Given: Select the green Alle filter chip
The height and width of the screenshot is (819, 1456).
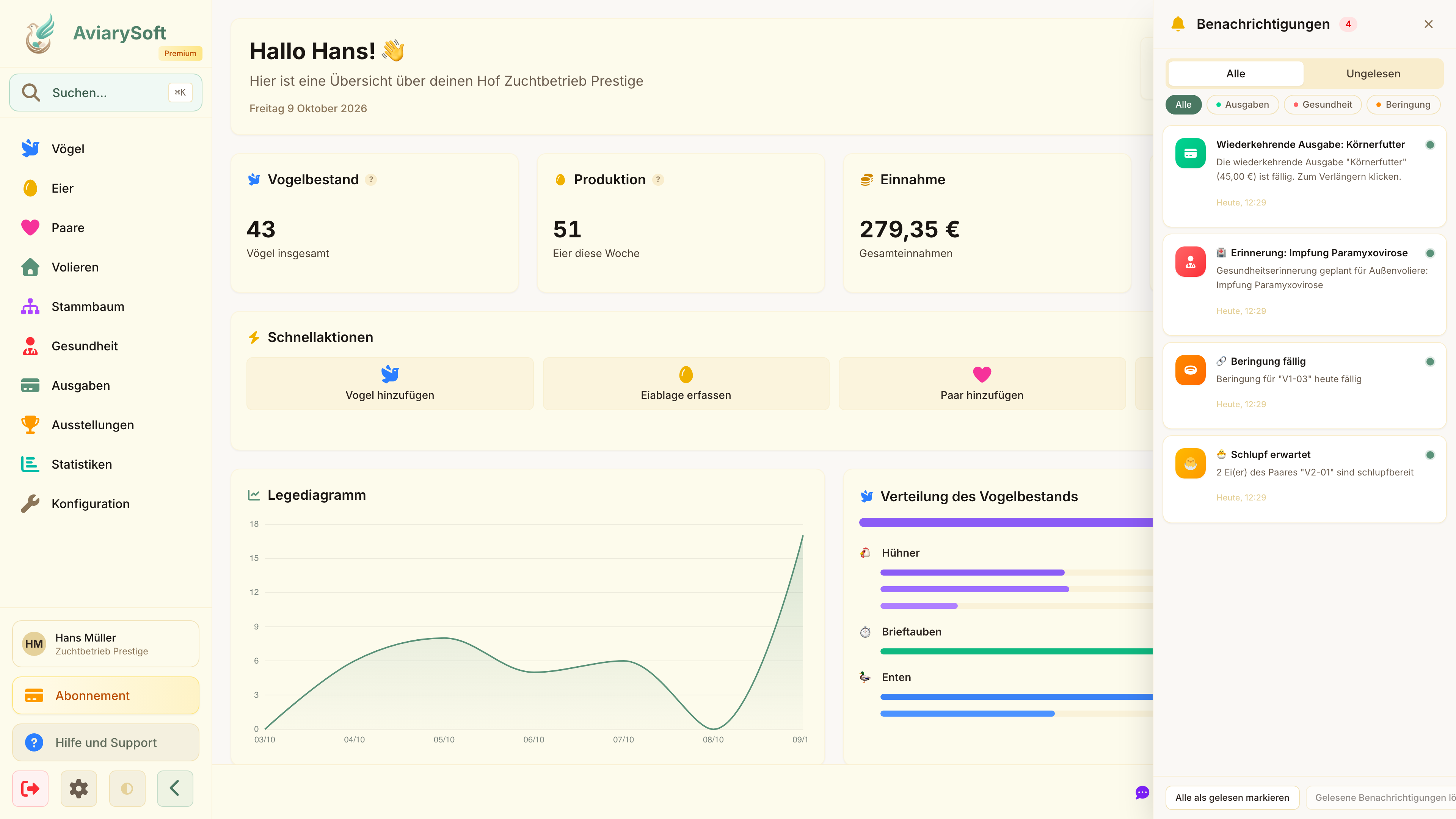Looking at the screenshot, I should (1183, 105).
